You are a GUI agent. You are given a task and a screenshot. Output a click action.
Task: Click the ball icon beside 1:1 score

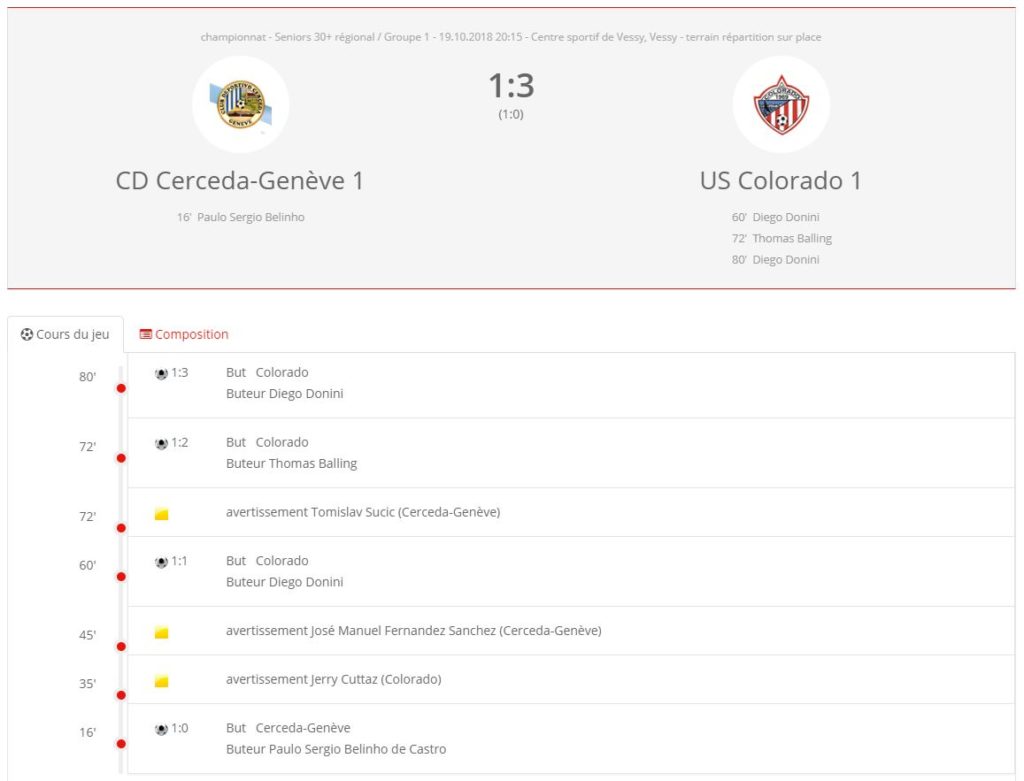(161, 562)
